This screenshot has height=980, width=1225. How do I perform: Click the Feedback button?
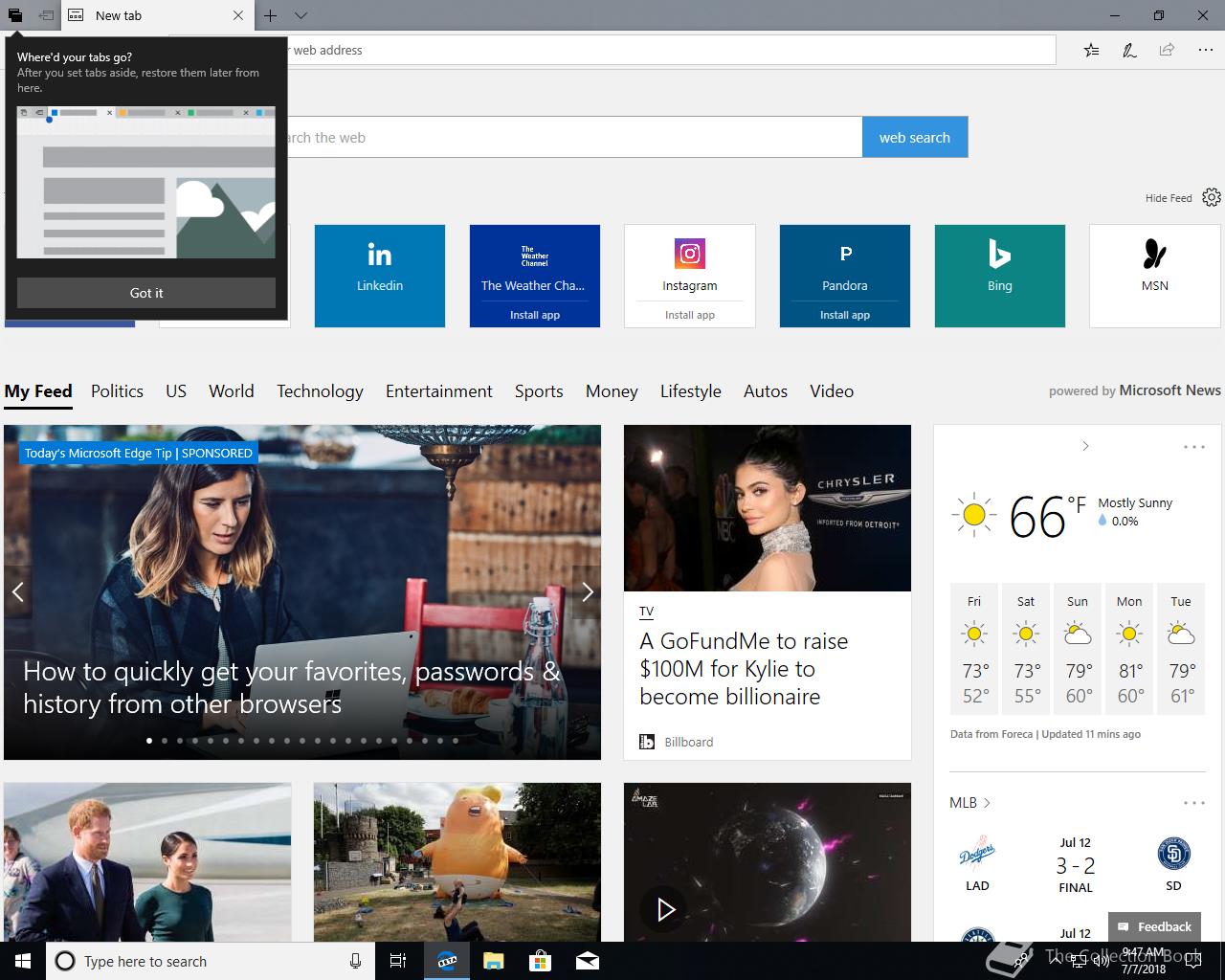(1155, 926)
